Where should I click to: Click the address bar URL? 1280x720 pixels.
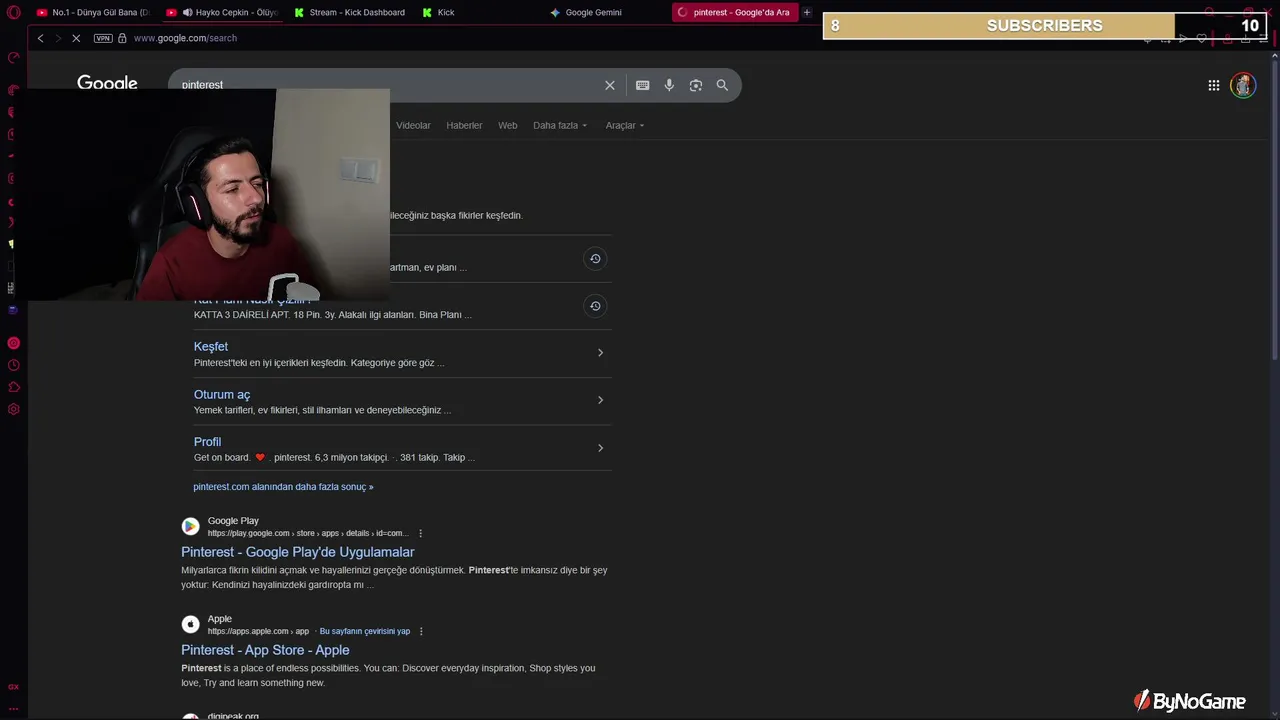point(185,38)
